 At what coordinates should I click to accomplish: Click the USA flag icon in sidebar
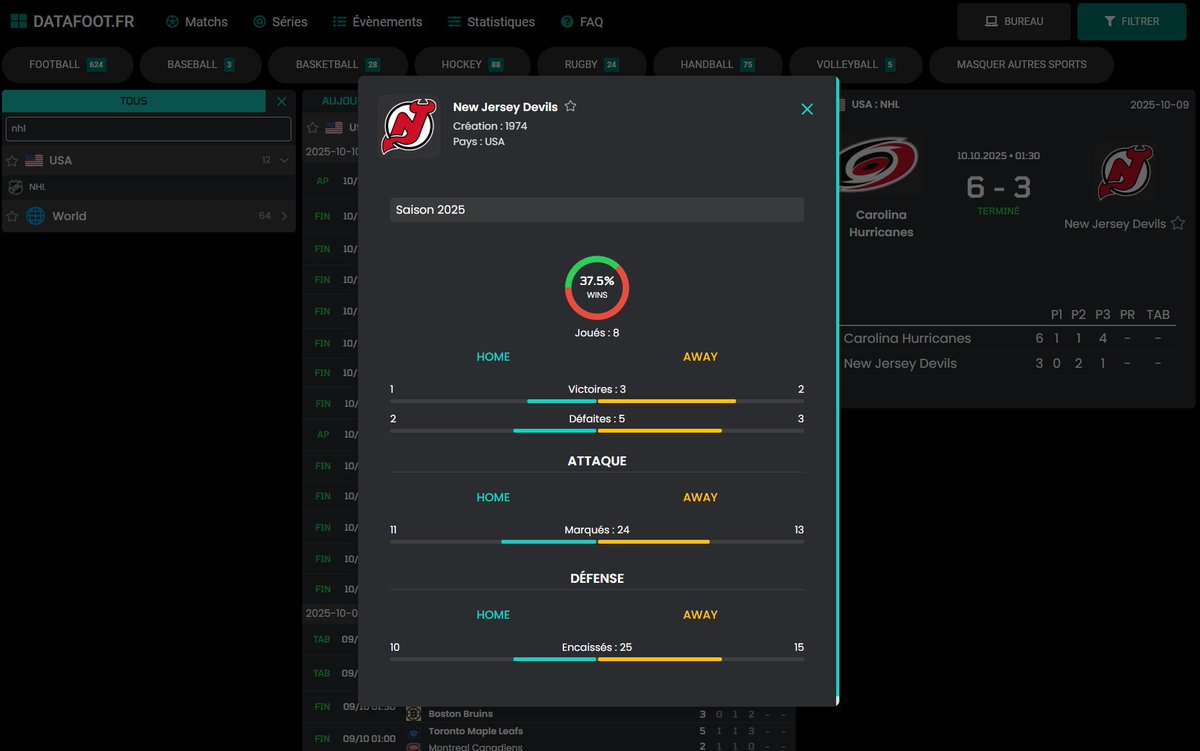point(35,160)
